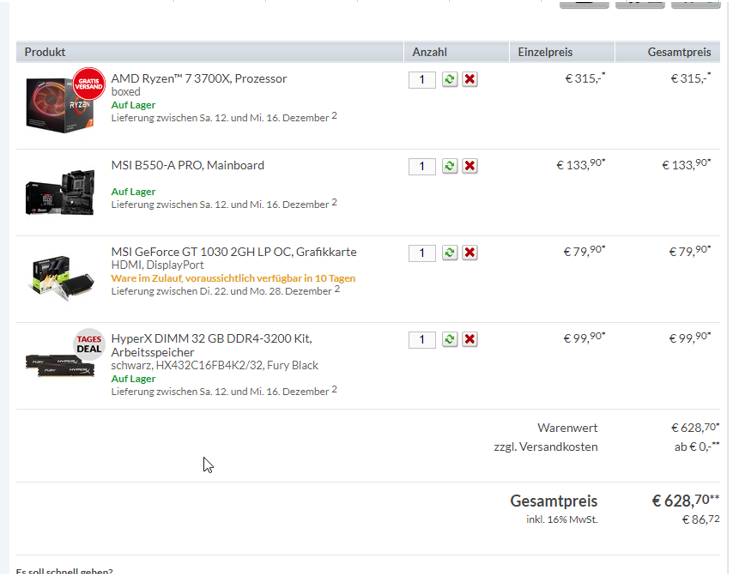Viewport: 729px width, 574px height.
Task: Click the VAT amount € 86,72
Action: pos(701,520)
